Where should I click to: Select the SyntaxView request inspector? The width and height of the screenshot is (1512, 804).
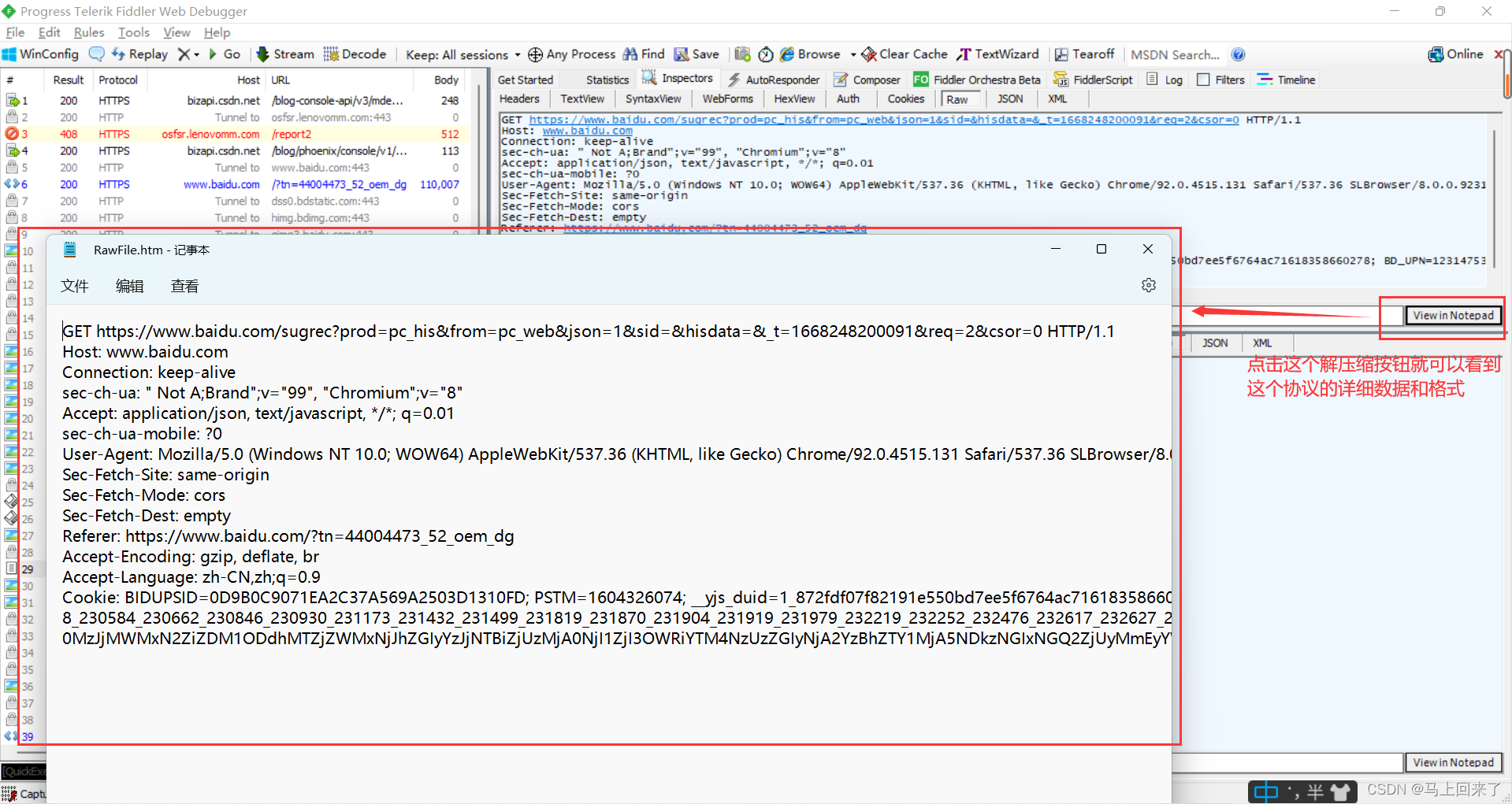click(653, 99)
